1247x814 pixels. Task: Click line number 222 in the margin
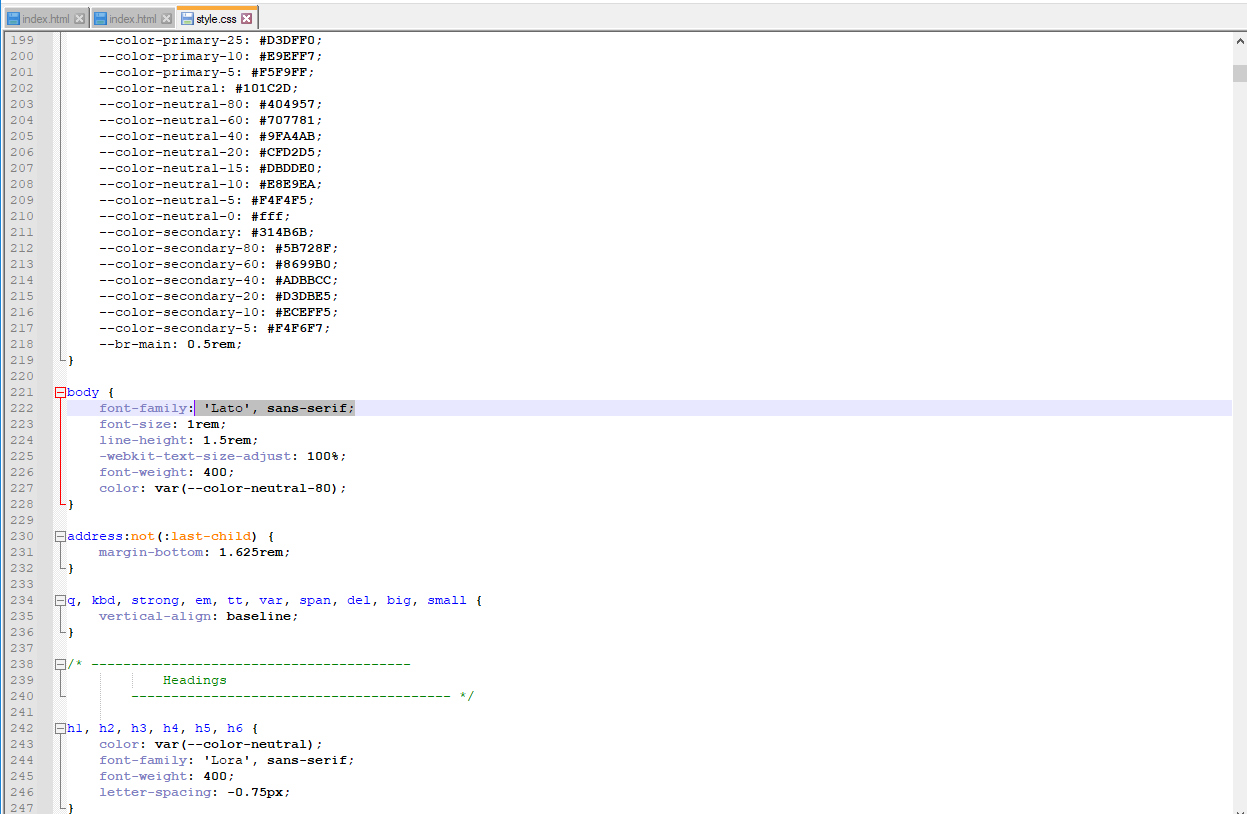click(22, 408)
